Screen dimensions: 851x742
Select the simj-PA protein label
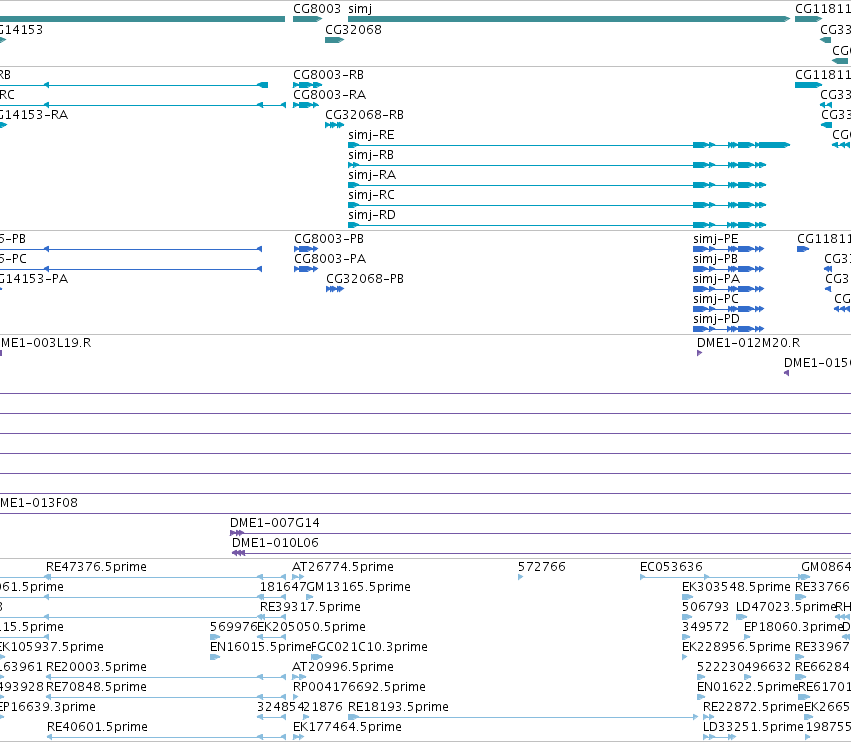716,279
